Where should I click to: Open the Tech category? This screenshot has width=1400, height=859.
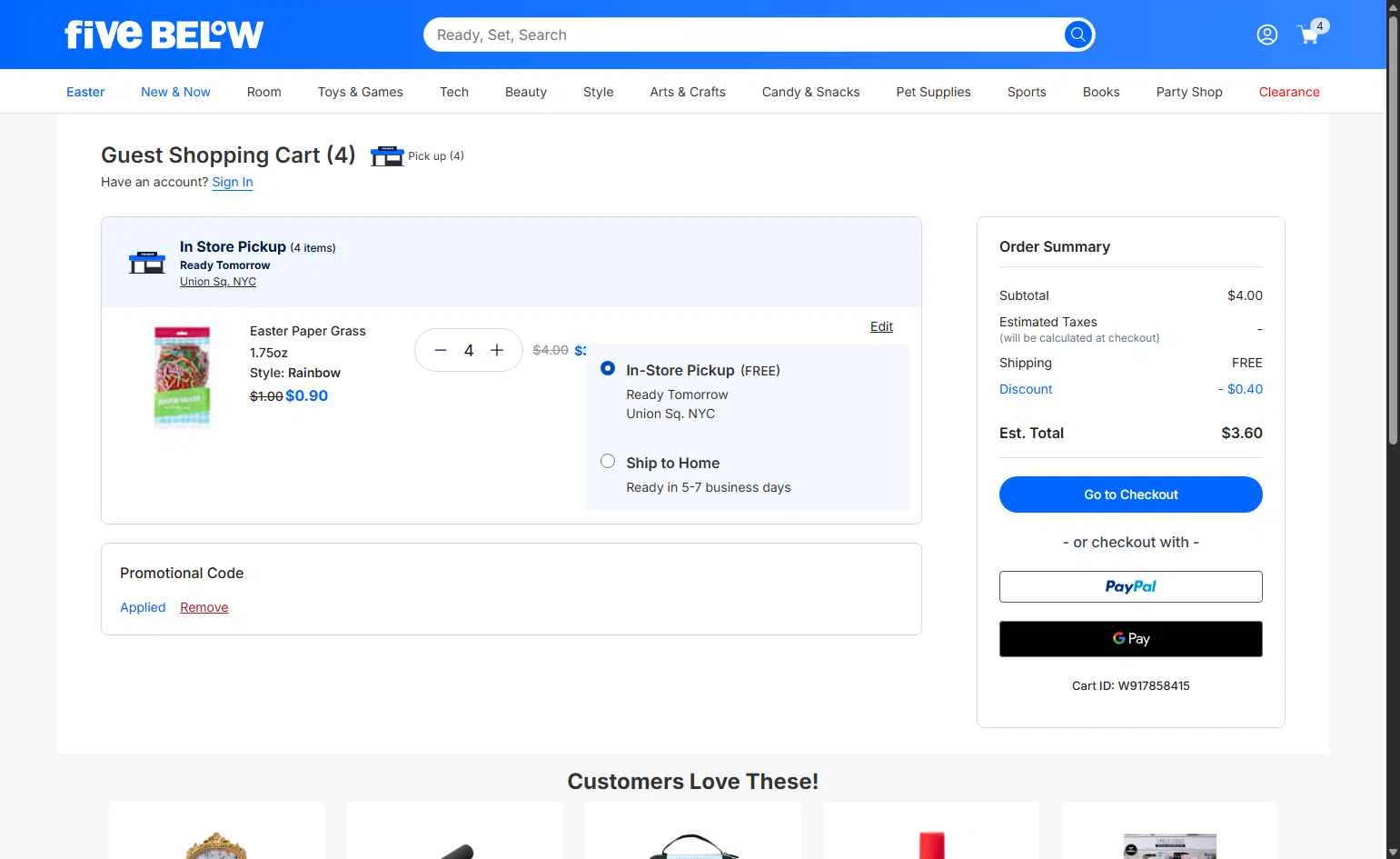pos(454,92)
